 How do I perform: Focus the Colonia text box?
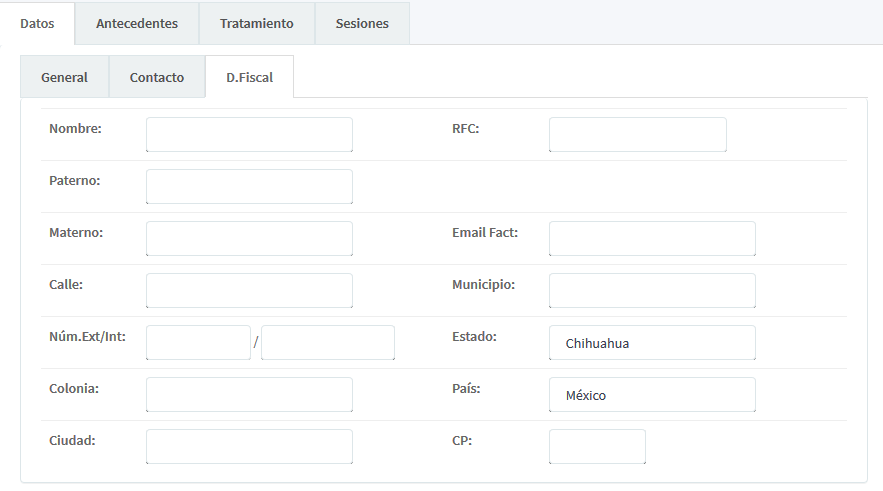(x=249, y=394)
